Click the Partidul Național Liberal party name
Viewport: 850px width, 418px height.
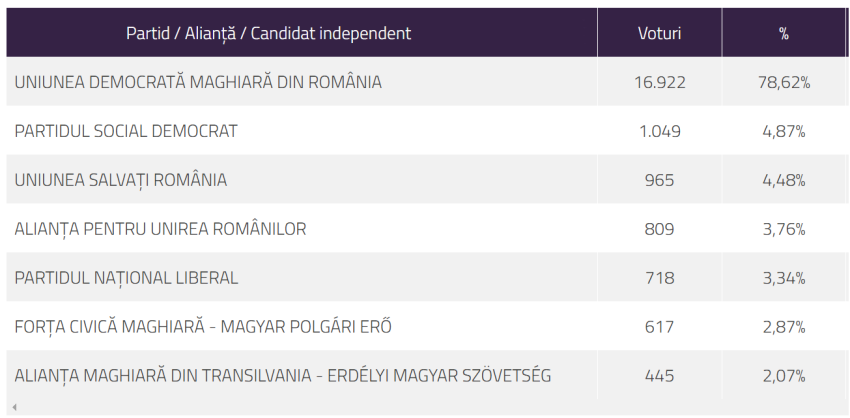tap(127, 278)
